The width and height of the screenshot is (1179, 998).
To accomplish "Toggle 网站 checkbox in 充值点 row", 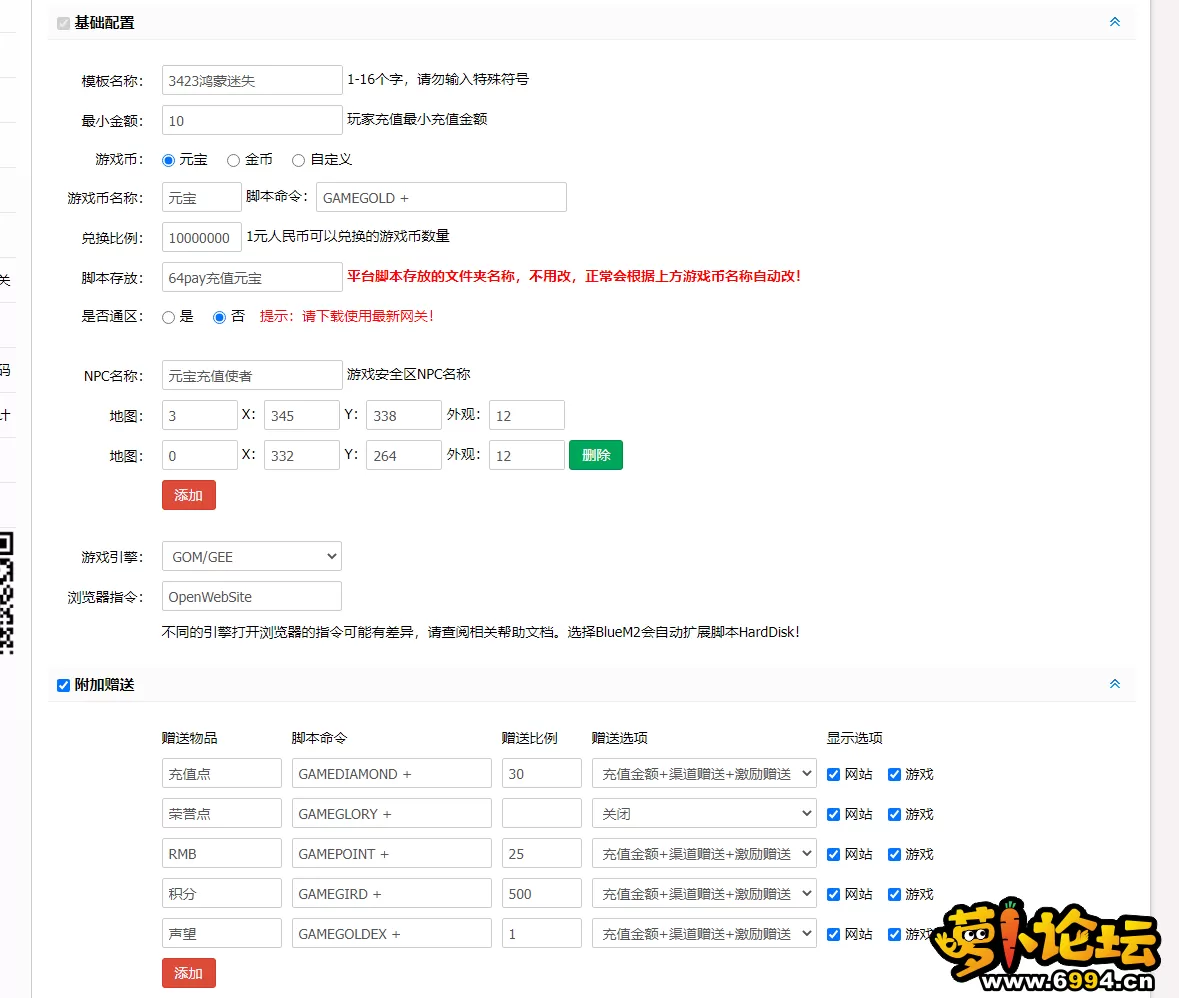I will 833,775.
